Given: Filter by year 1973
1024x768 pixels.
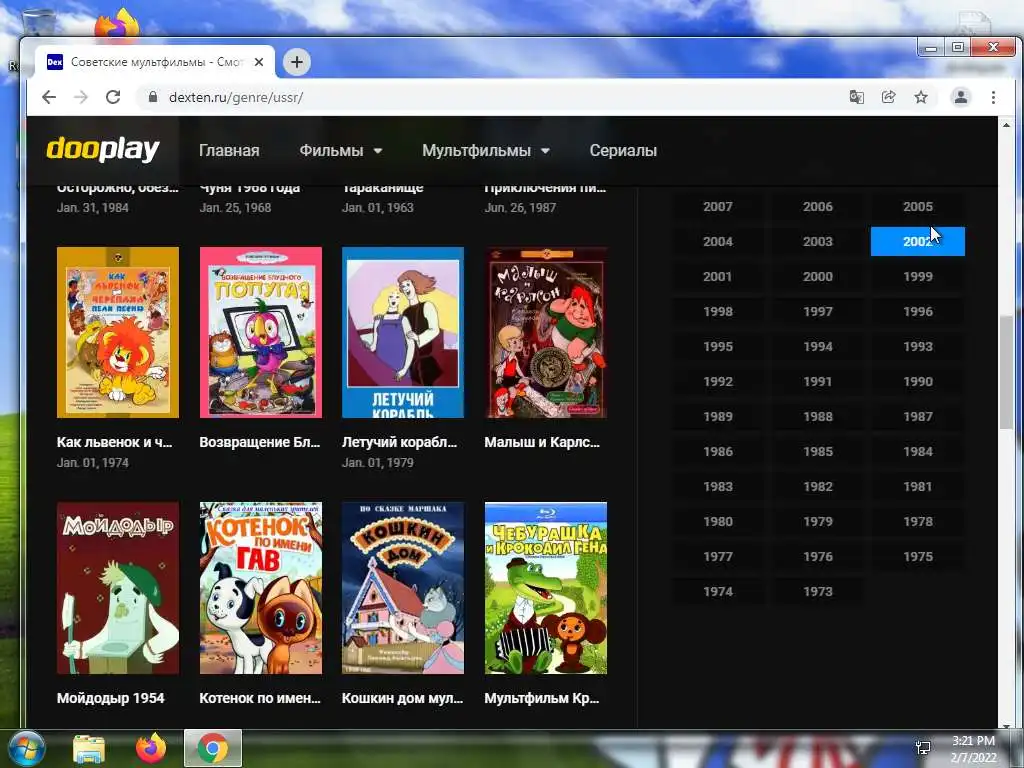Looking at the screenshot, I should [x=818, y=592].
